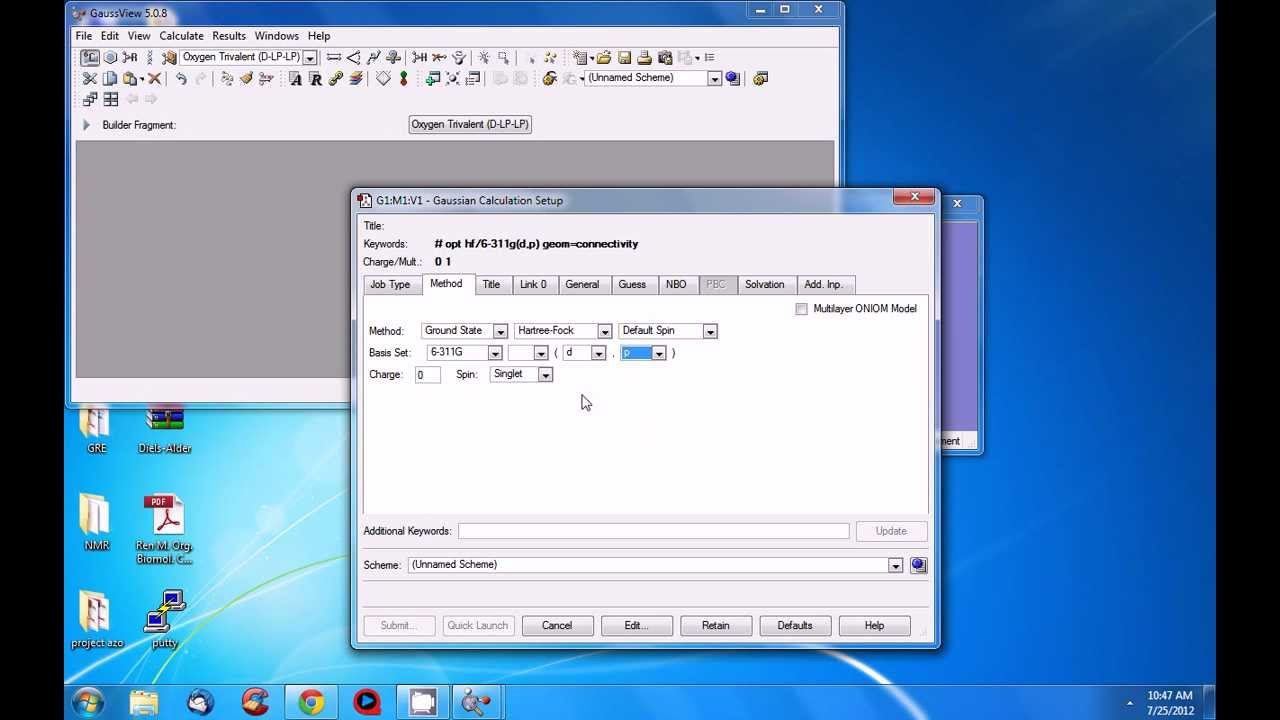
Task: Click the broom Clean structure icon
Action: [x=246, y=78]
